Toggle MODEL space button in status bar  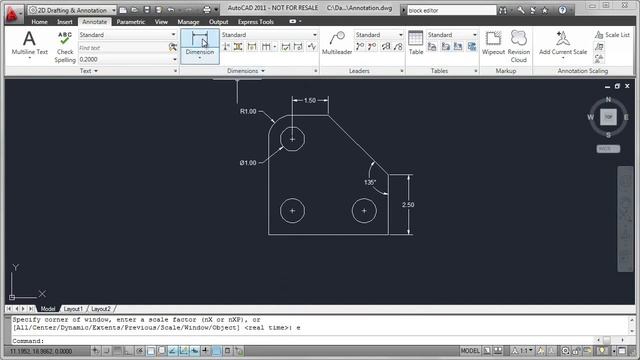tap(470, 351)
